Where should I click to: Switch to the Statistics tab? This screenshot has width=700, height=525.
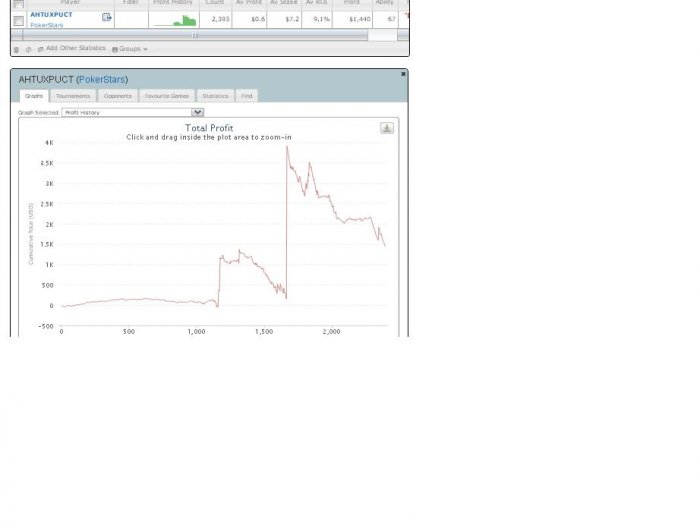click(x=215, y=96)
